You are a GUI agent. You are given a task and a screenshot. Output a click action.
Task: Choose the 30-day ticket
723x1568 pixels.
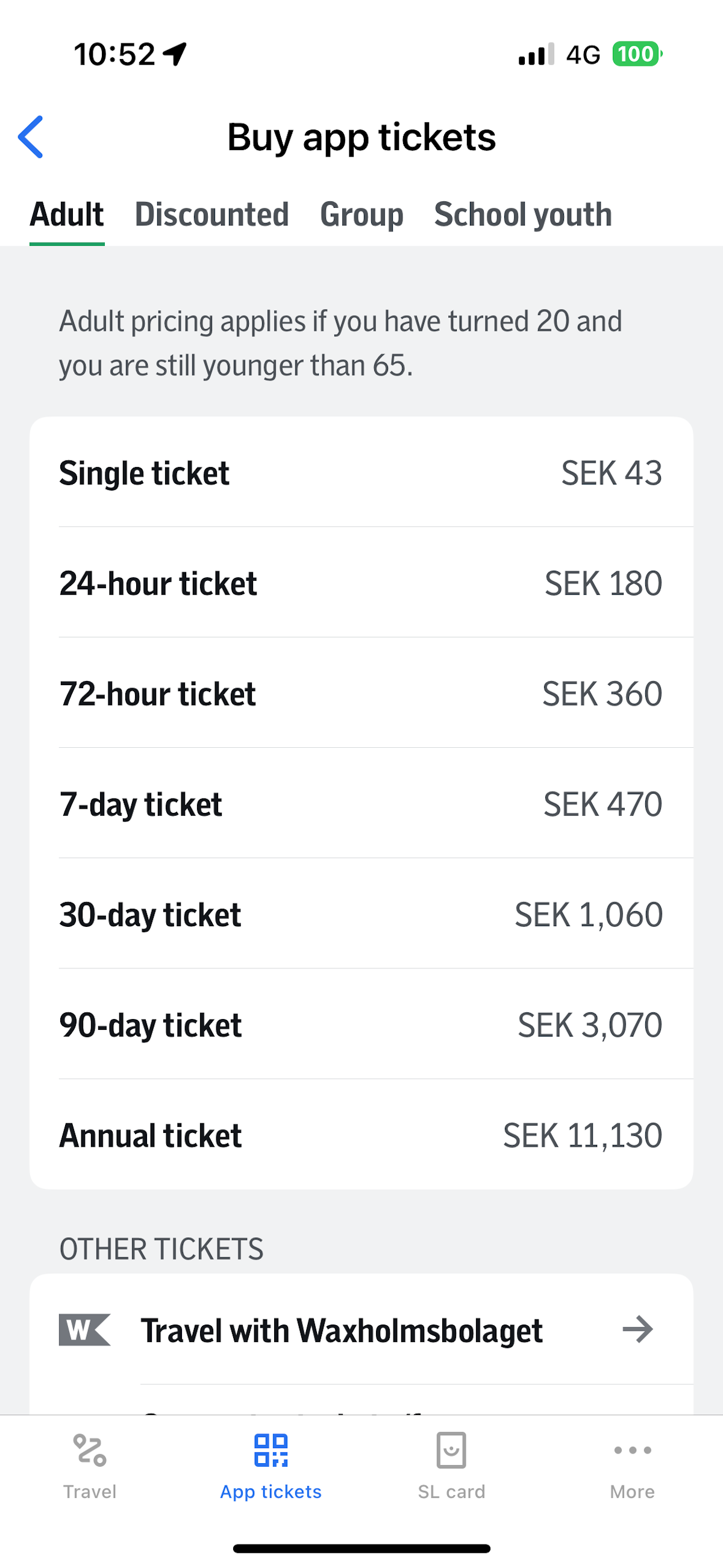(x=361, y=914)
